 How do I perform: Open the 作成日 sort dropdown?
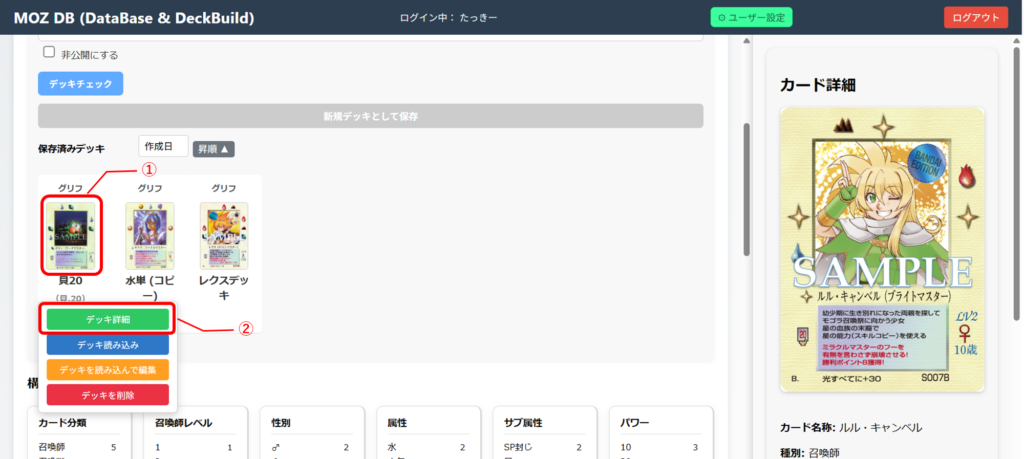coord(163,147)
